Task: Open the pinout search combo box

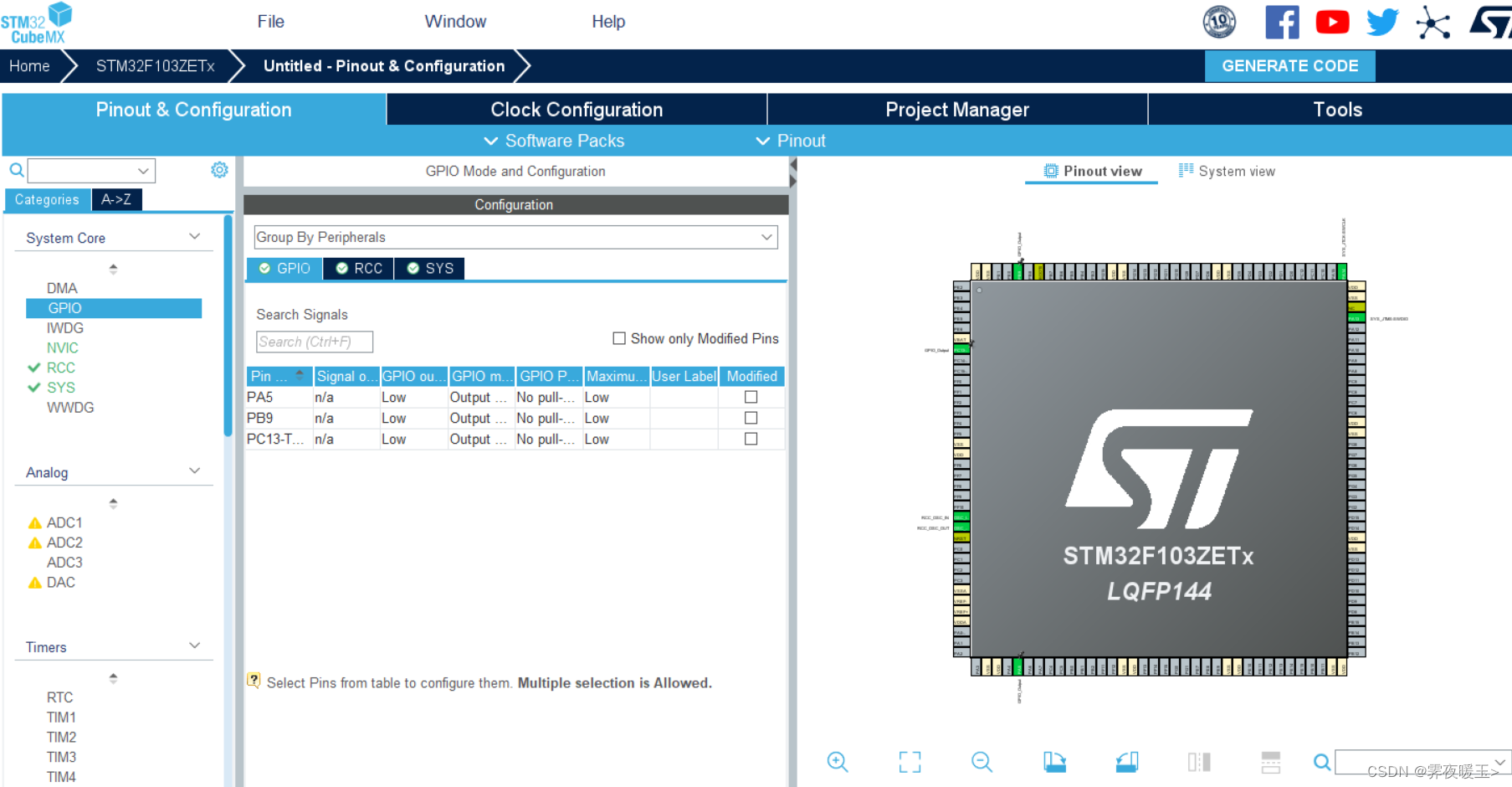Action: pyautogui.click(x=1422, y=762)
